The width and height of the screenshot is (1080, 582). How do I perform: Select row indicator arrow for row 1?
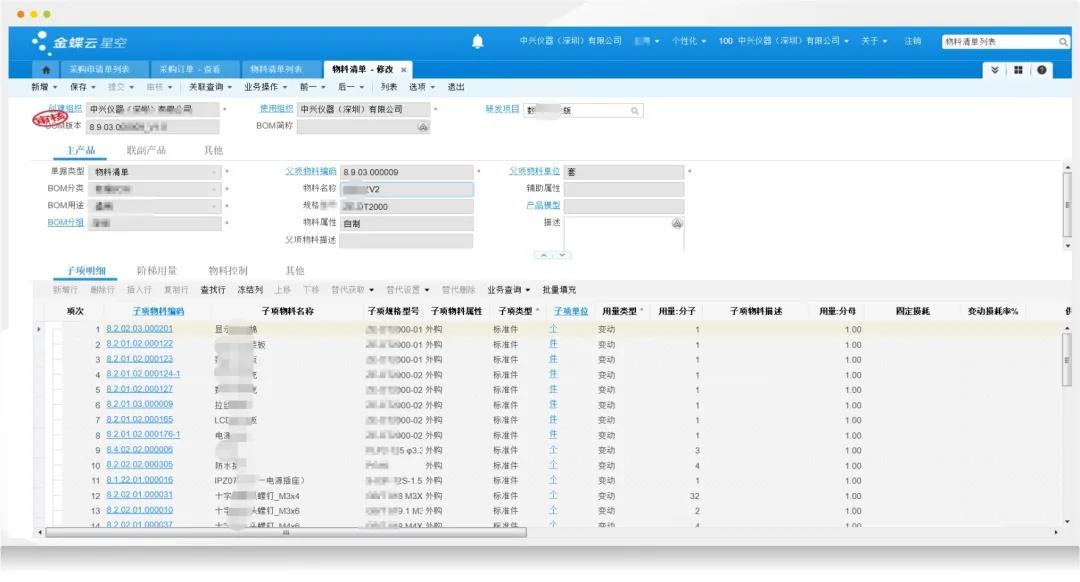point(39,329)
